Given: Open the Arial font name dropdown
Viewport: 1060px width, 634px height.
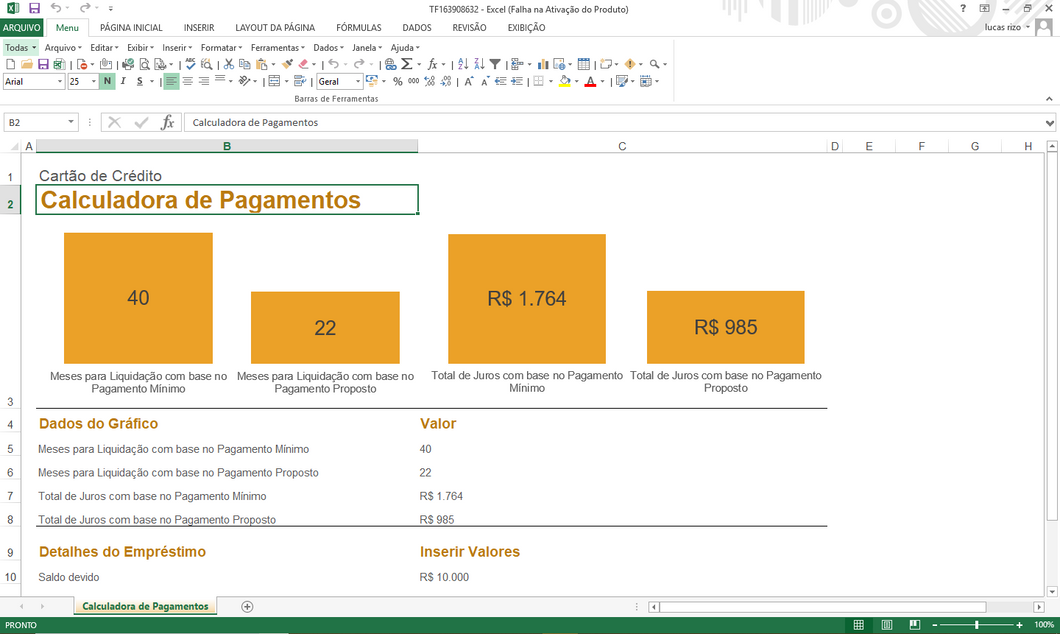Looking at the screenshot, I should tap(60, 82).
